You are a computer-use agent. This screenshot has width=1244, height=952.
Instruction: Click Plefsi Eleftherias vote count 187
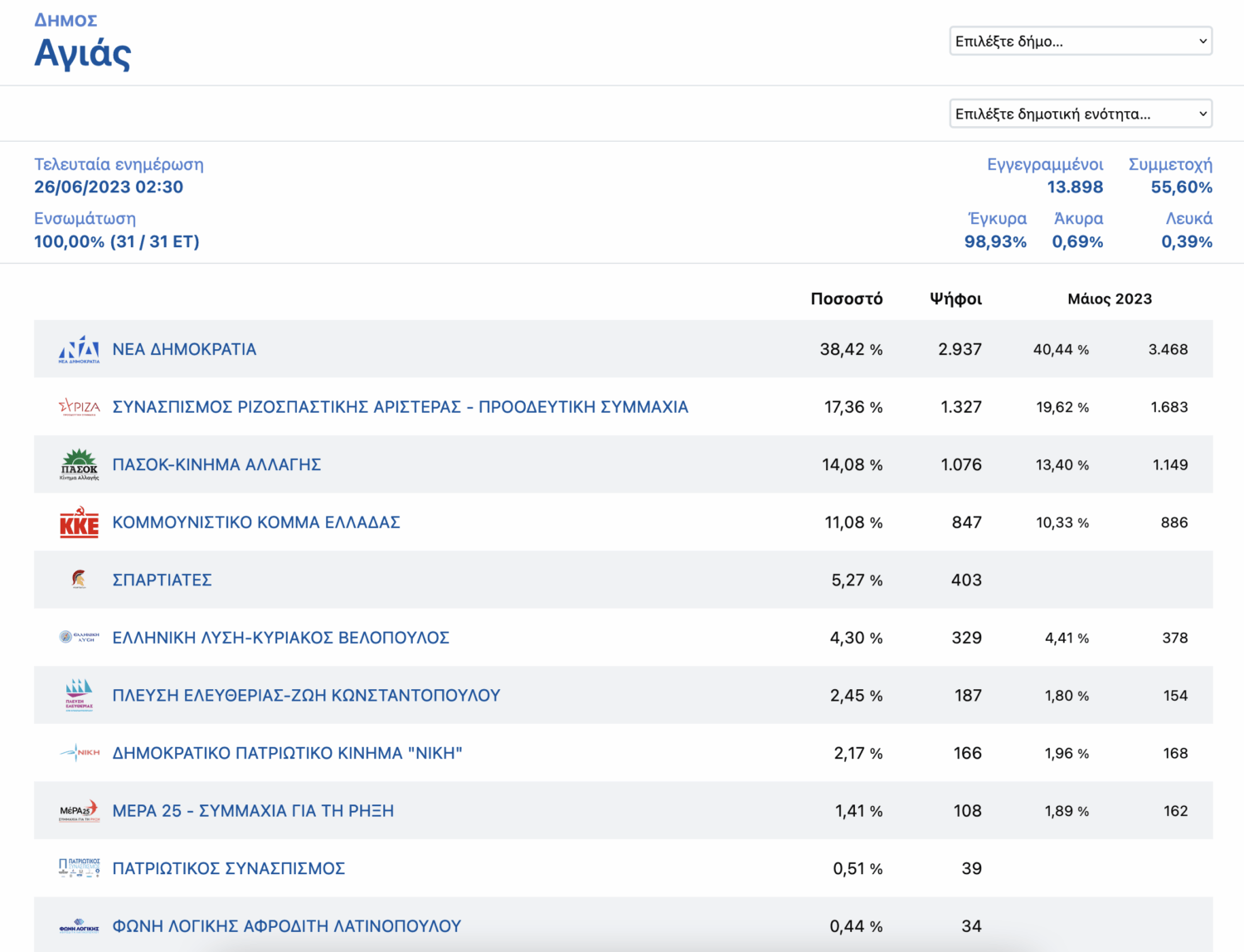click(x=968, y=696)
